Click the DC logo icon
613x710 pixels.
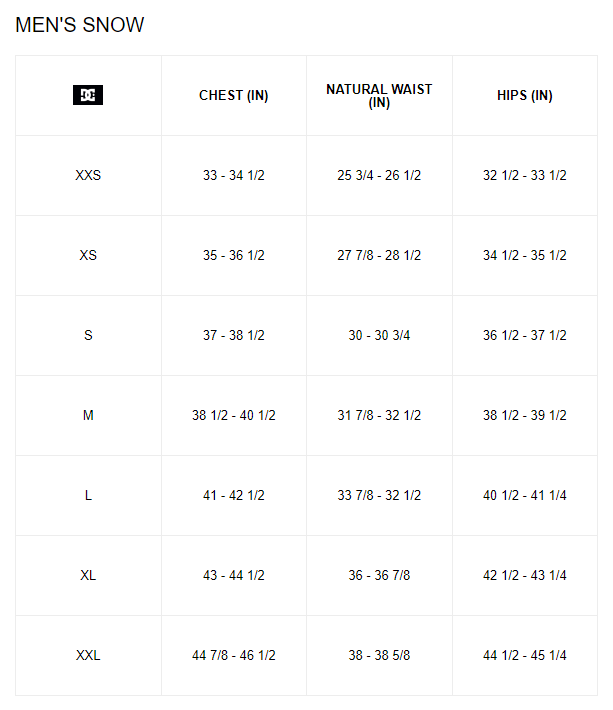click(88, 96)
